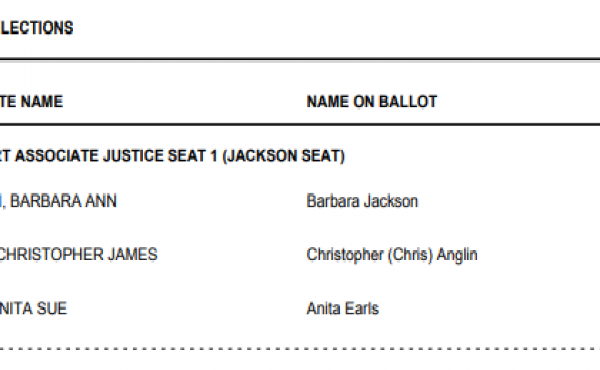Image resolution: width=600 pixels, height=370 pixels.
Task: Click ballot name 'Anita Earls'
Action: click(342, 308)
